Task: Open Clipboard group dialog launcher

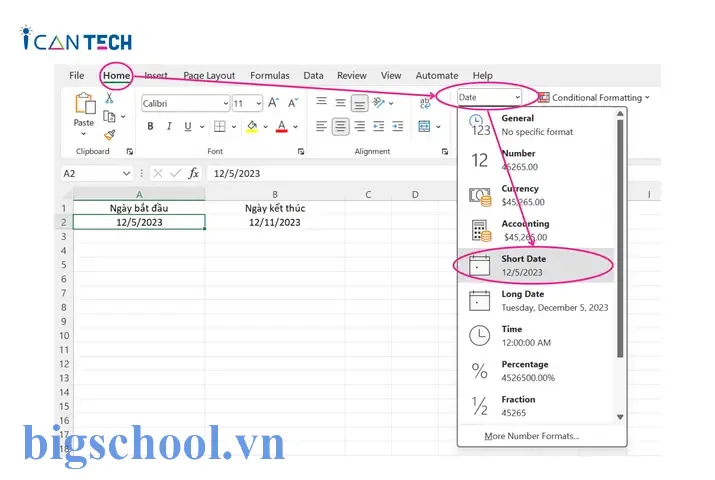Action: pyautogui.click(x=130, y=152)
